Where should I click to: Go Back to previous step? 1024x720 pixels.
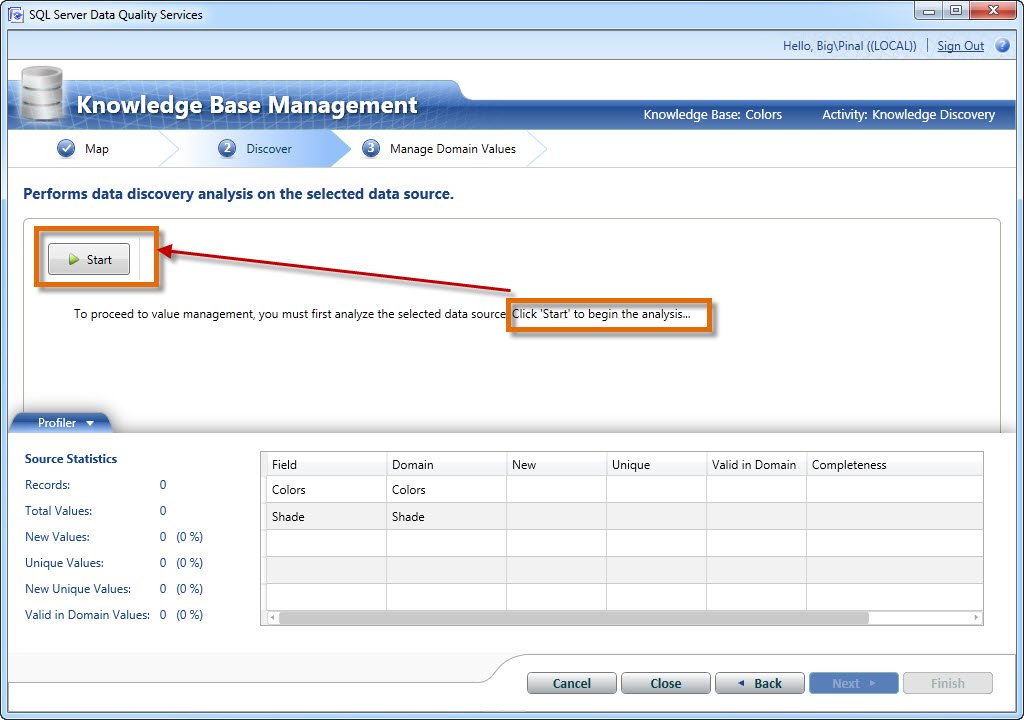coord(760,683)
